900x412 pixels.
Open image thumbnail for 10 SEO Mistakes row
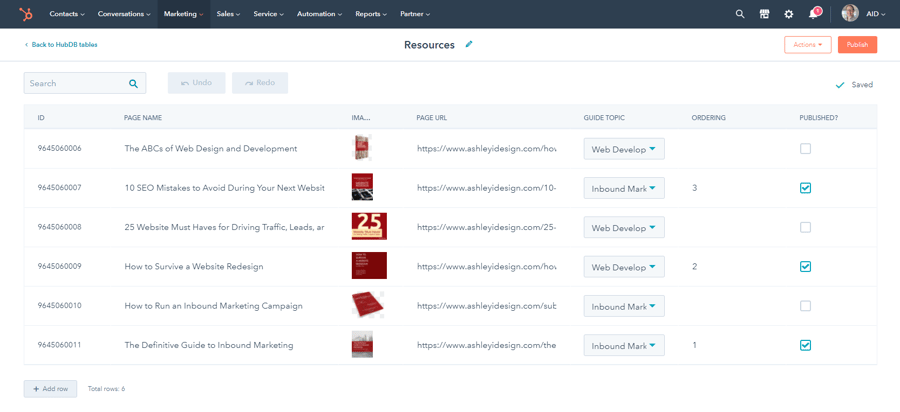pyautogui.click(x=362, y=187)
